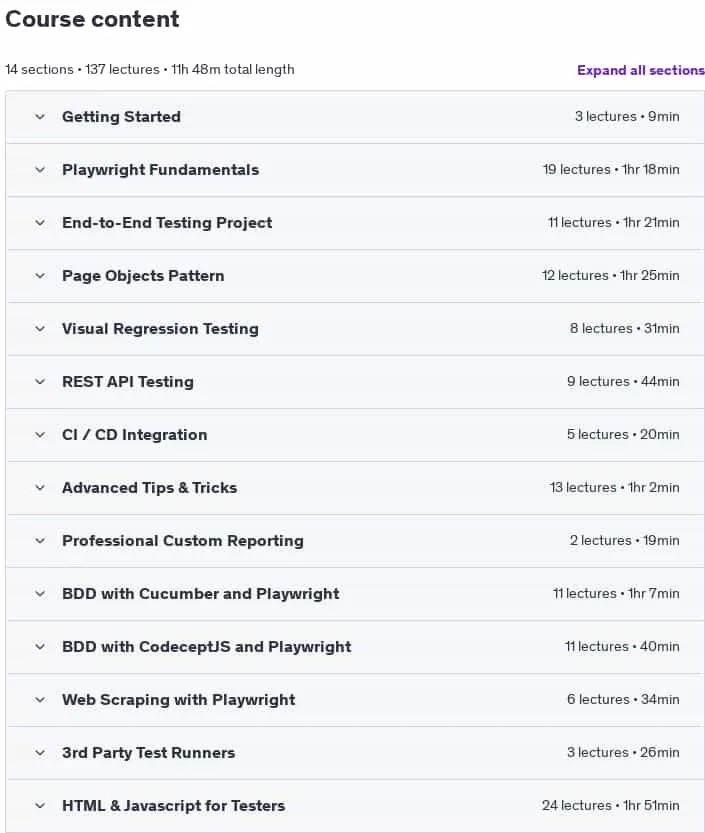Click the 24 lectures 1hr 51min label

[x=610, y=805]
